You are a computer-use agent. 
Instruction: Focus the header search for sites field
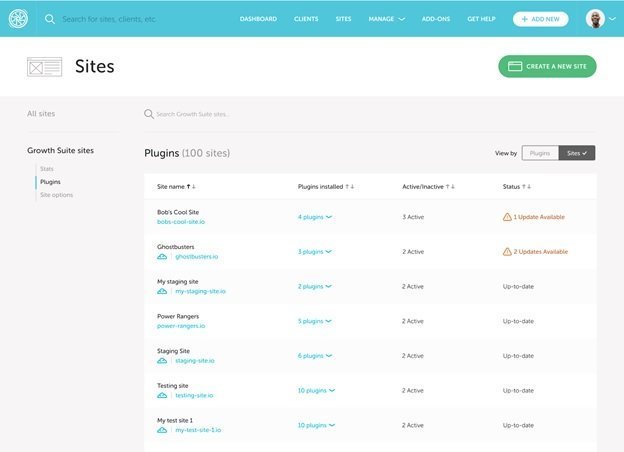click(109, 19)
